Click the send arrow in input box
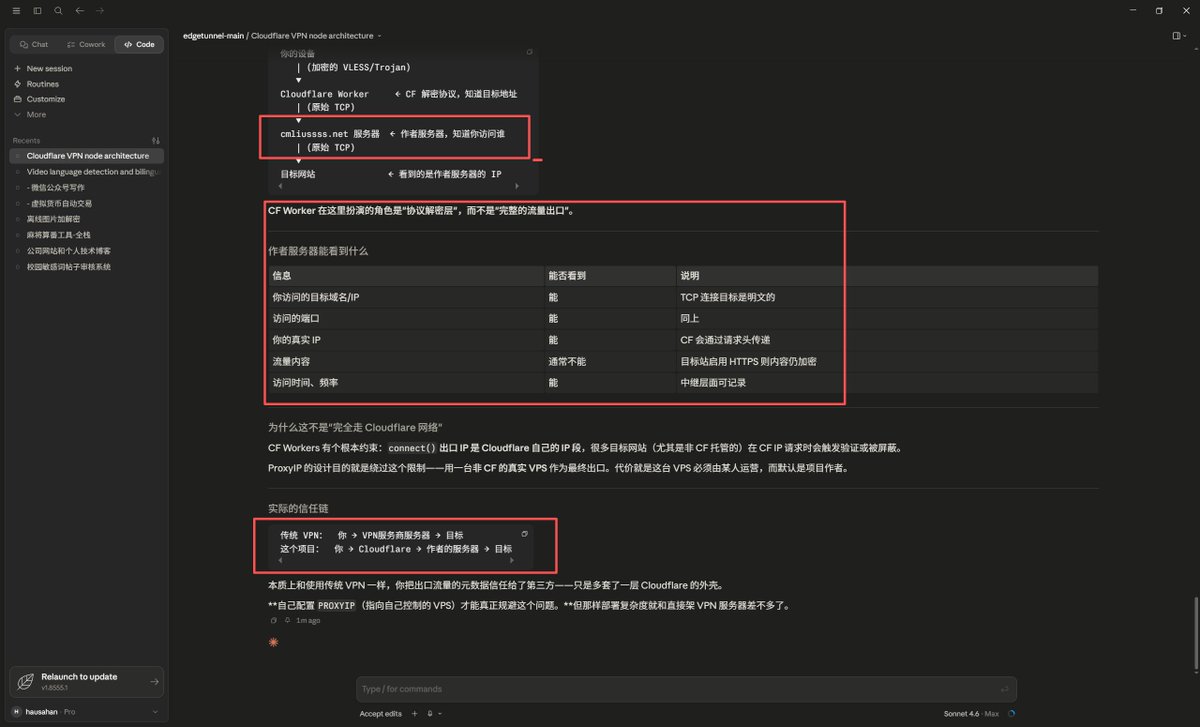Image resolution: width=1200 pixels, height=727 pixels. click(x=1004, y=689)
